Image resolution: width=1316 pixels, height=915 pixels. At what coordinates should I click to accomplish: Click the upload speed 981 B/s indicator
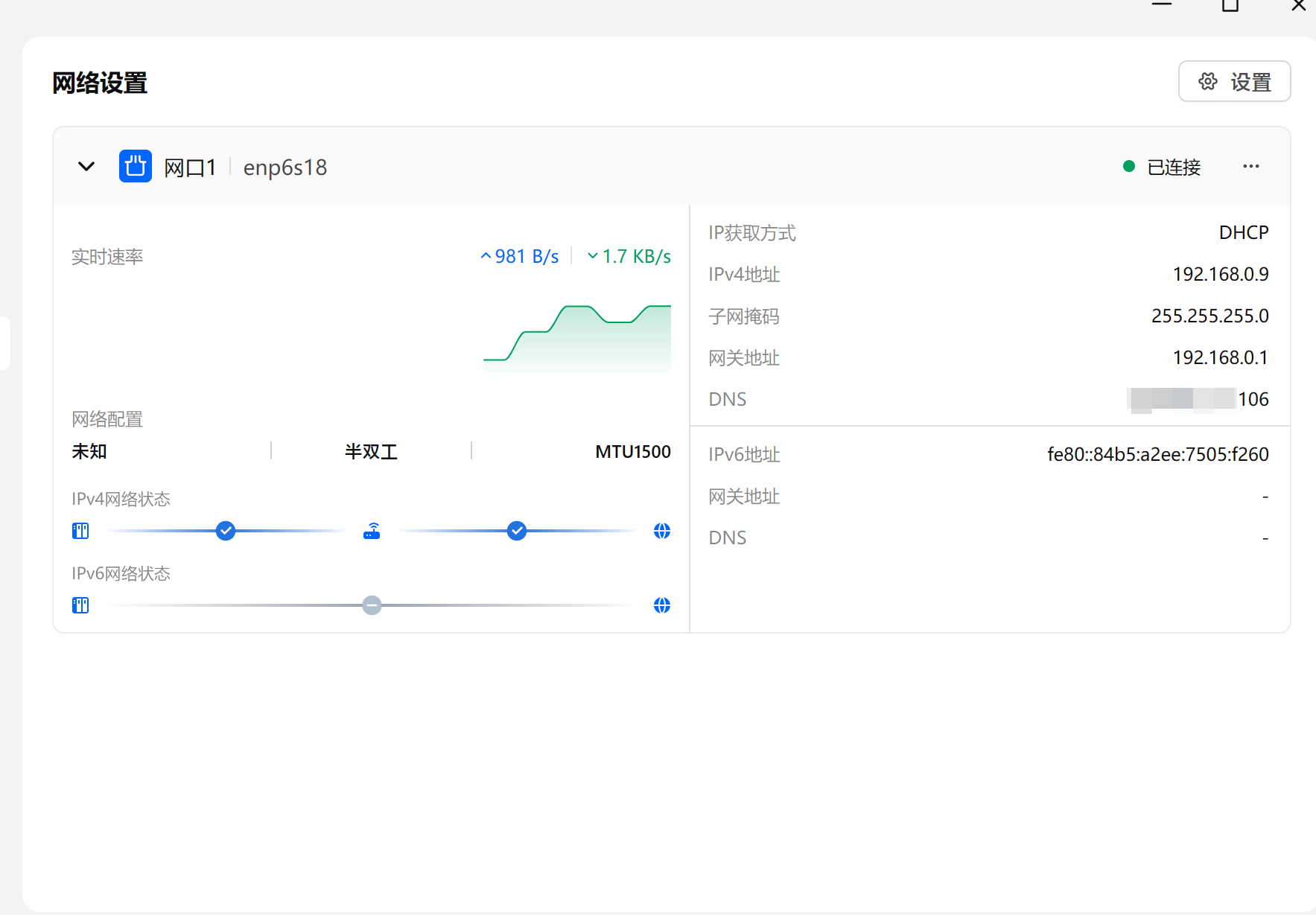520,257
